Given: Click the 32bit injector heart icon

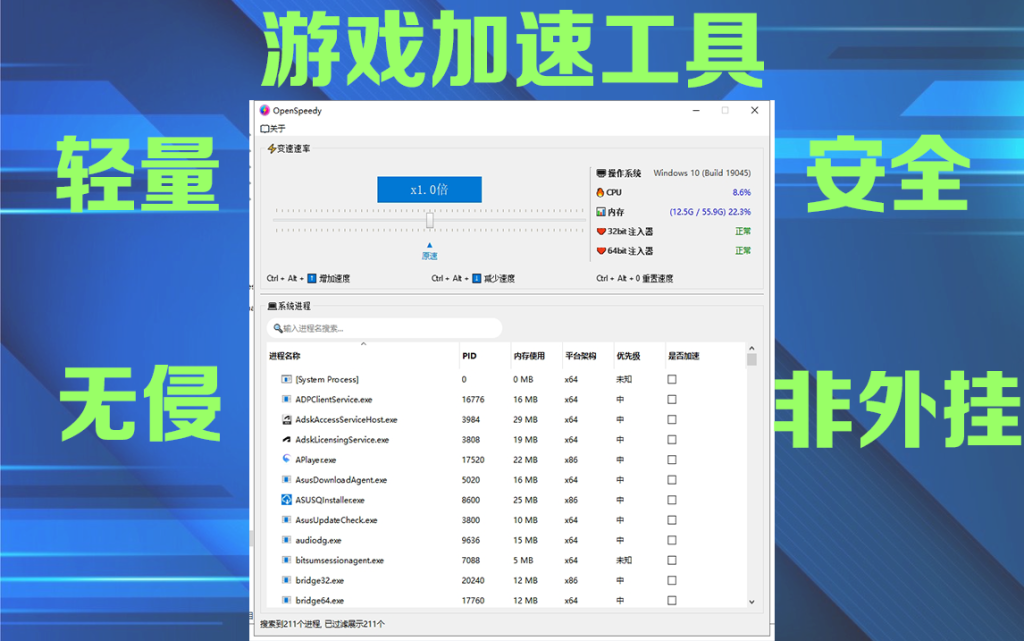Looking at the screenshot, I should 600,231.
